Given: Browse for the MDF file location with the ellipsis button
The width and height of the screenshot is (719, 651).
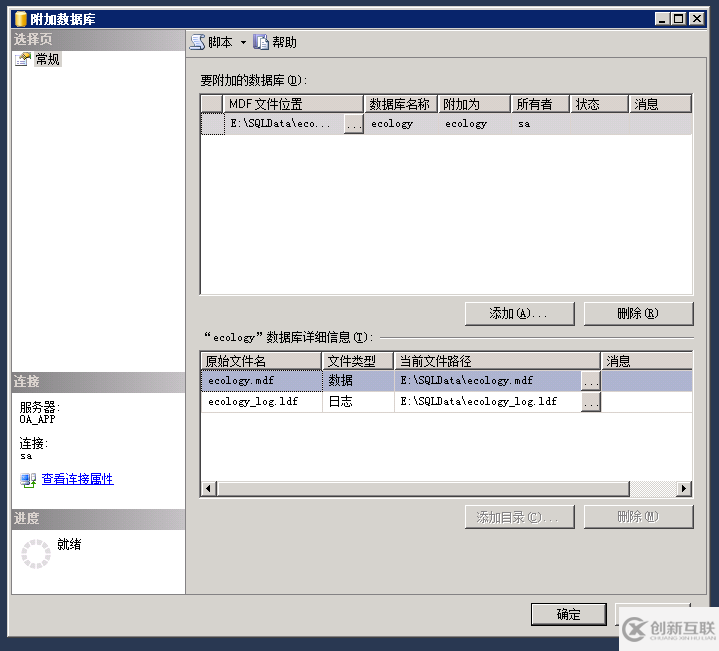Looking at the screenshot, I should [x=354, y=124].
